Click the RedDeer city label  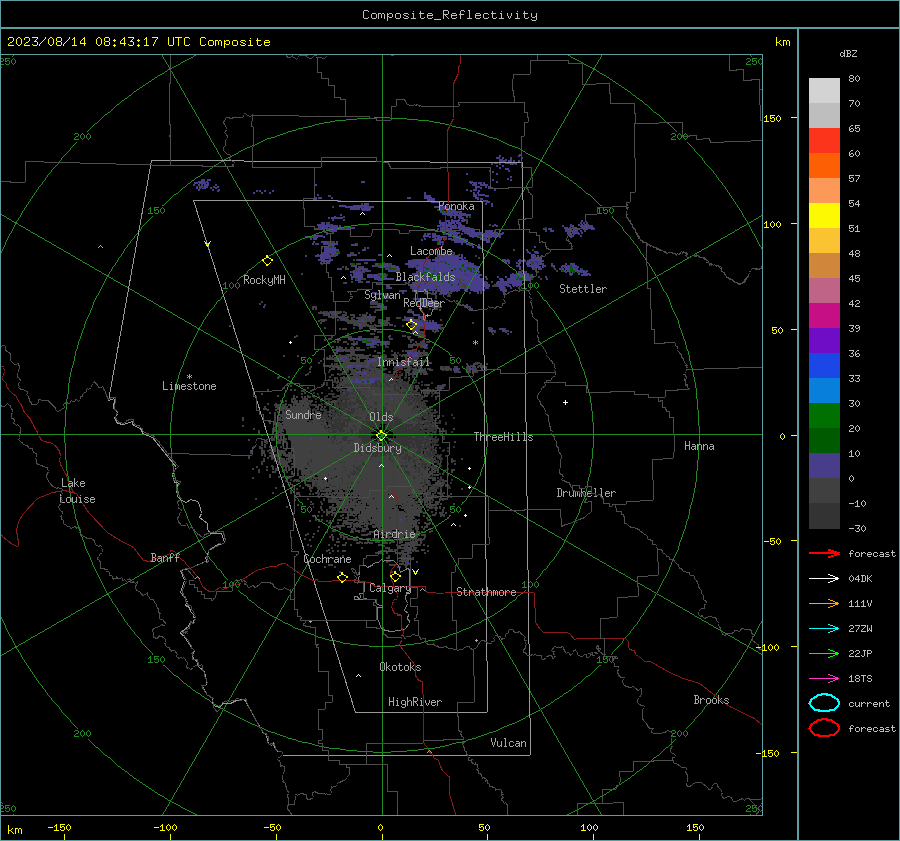(424, 303)
